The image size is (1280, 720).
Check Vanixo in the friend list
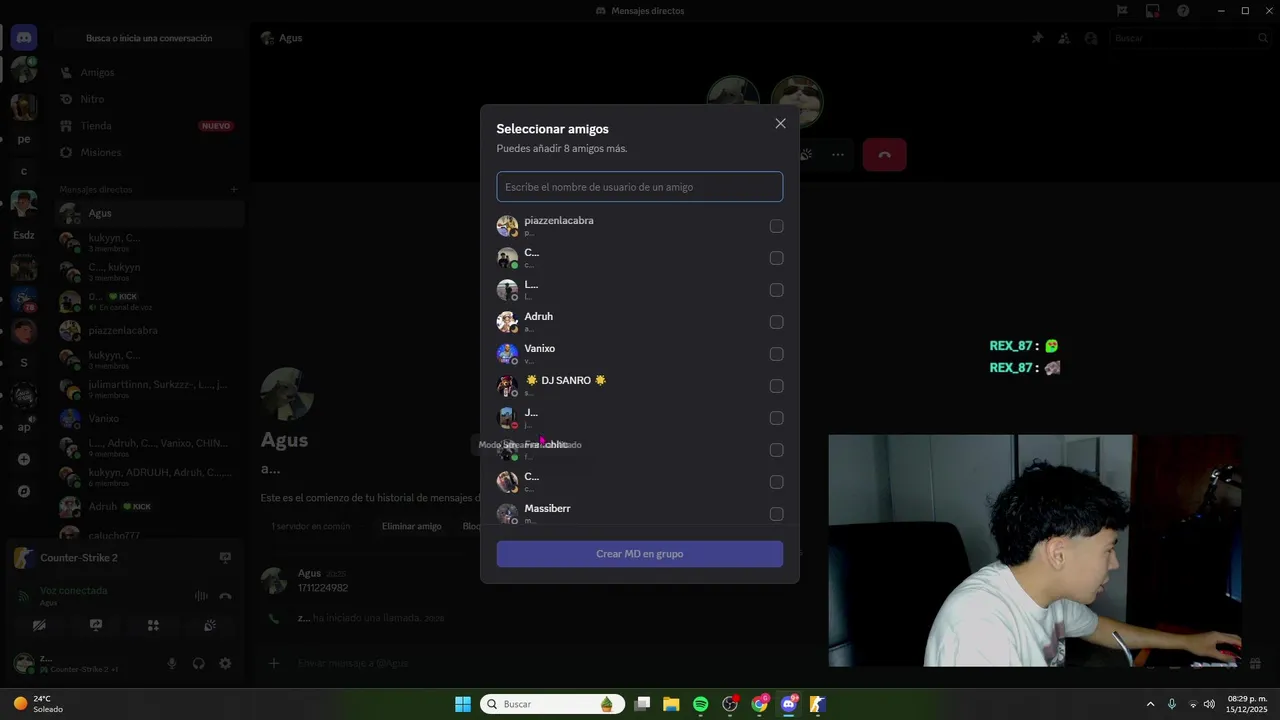point(776,354)
